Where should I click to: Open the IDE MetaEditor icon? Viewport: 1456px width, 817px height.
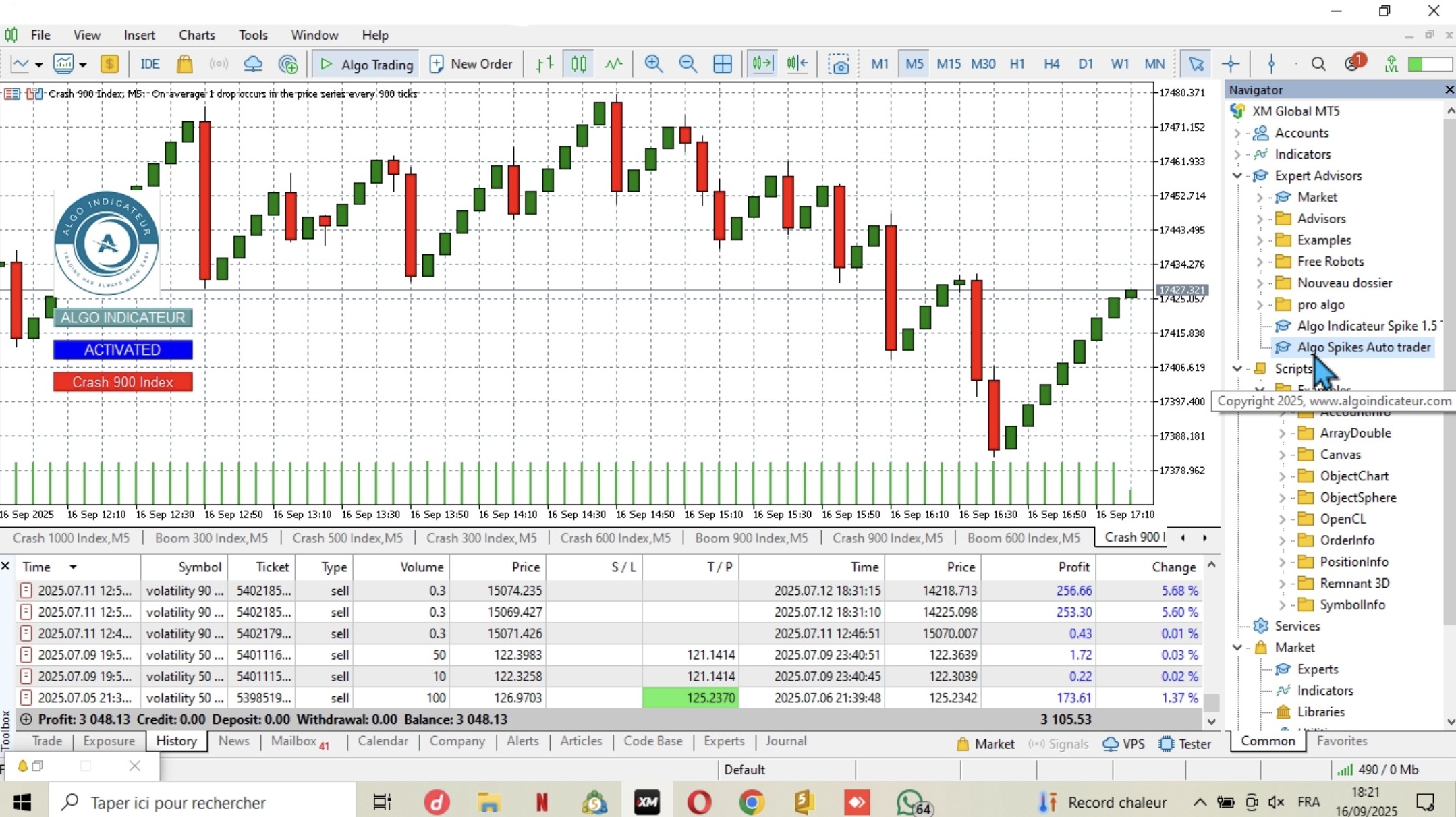click(x=149, y=64)
